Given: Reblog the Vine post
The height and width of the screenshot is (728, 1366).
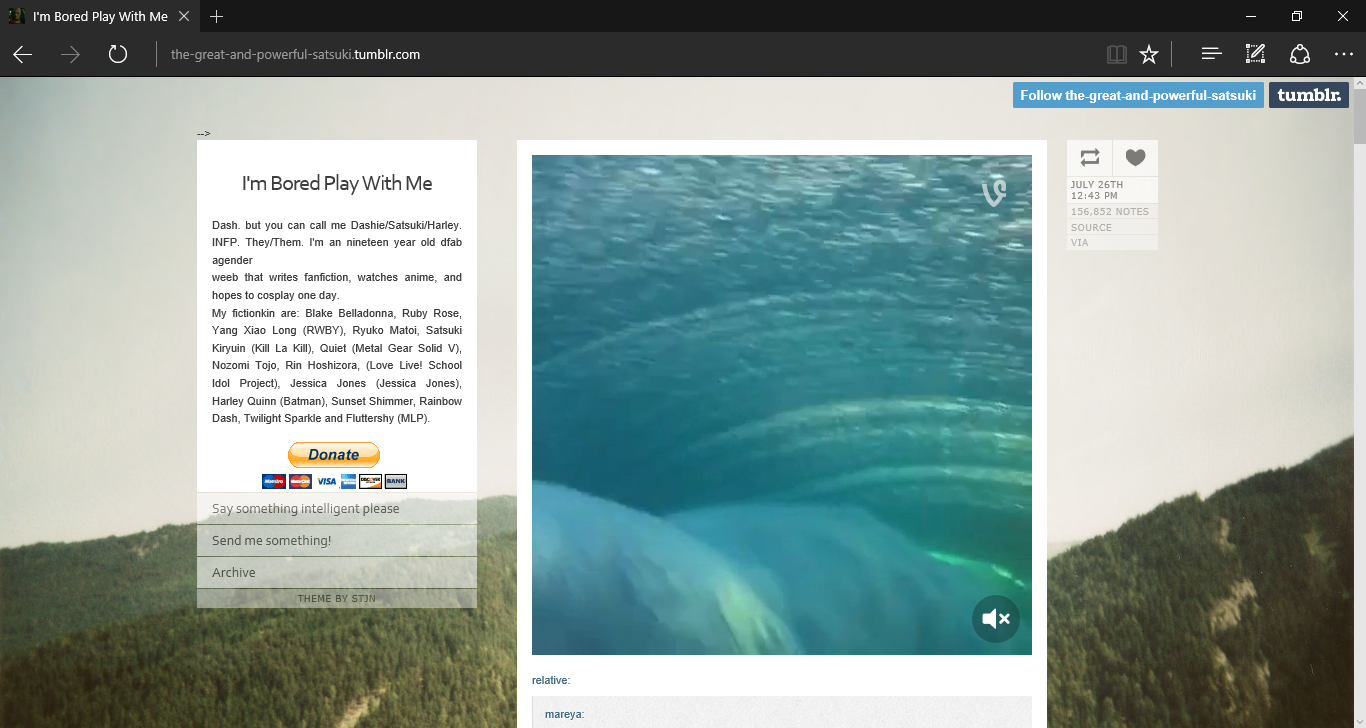Looking at the screenshot, I should coord(1090,158).
